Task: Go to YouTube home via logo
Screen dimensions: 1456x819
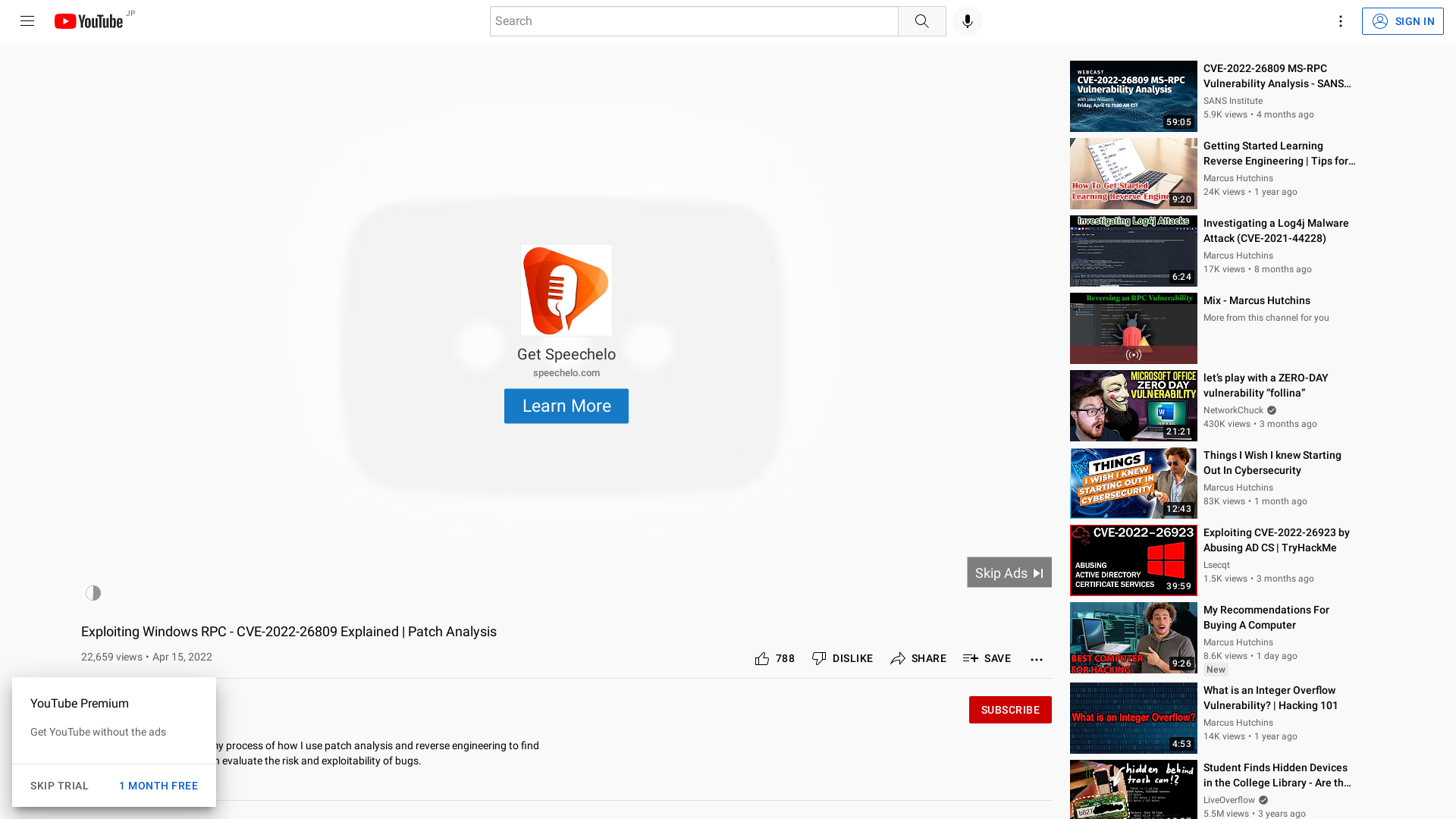Action: [x=89, y=21]
